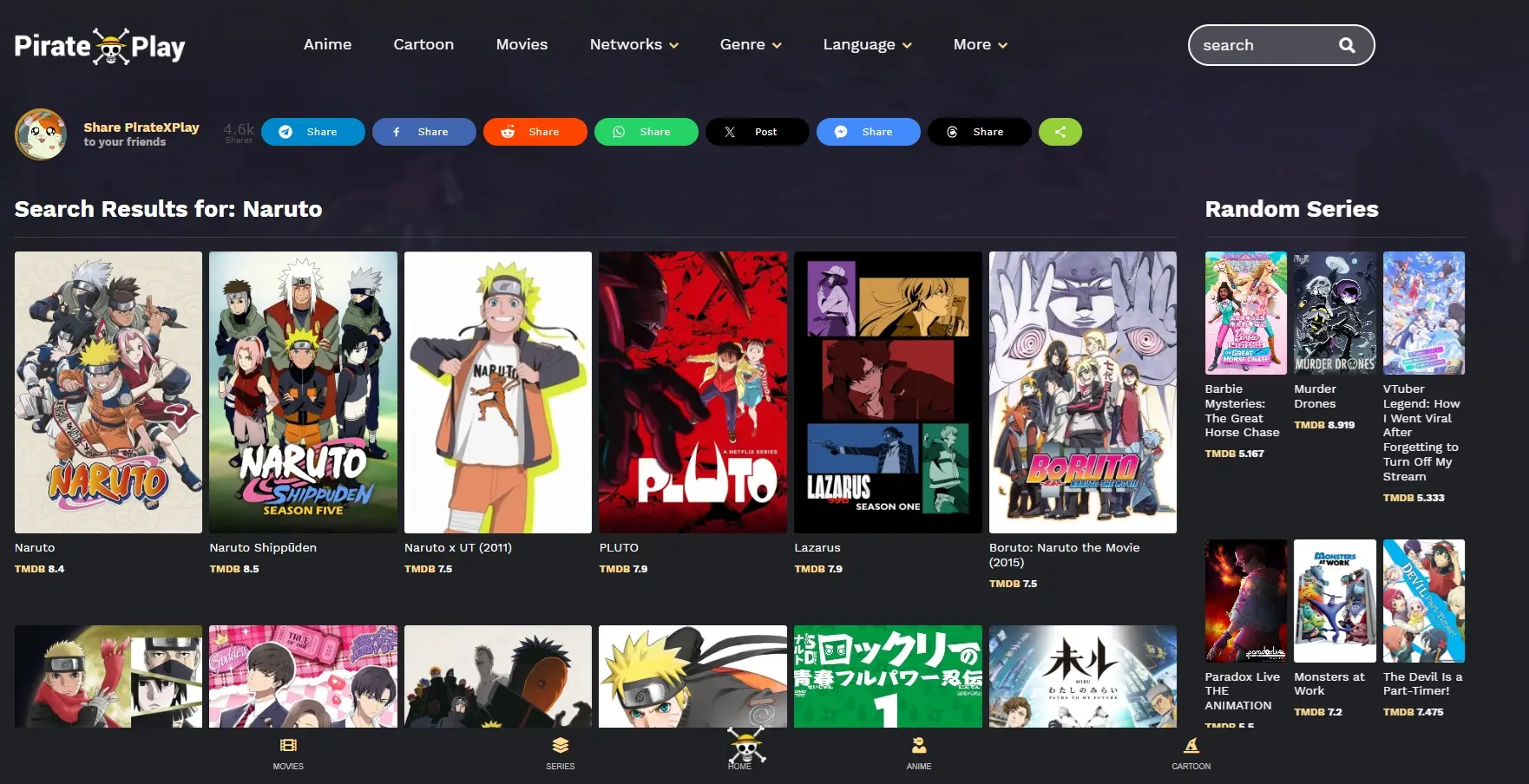
Task: Open Barbie Mysteries random series thumbnail
Action: pyautogui.click(x=1246, y=313)
